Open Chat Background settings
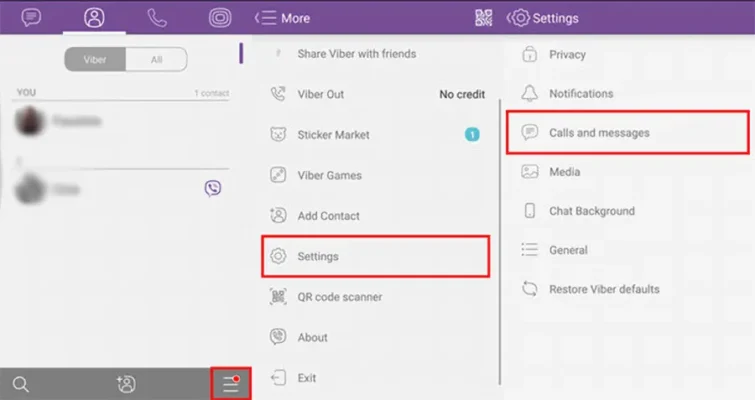 coord(591,211)
